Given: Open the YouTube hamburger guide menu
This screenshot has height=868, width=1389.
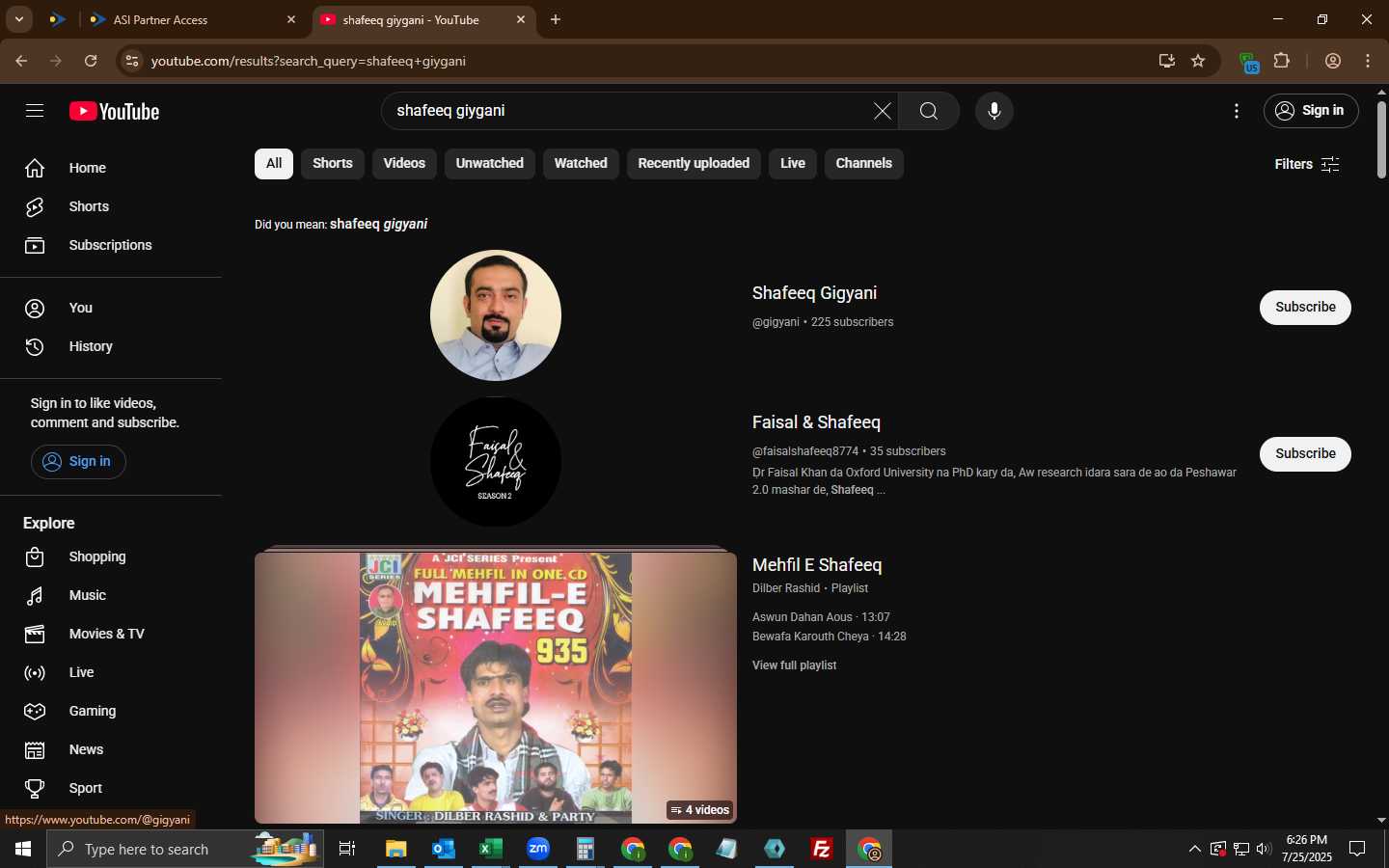Looking at the screenshot, I should coord(35,111).
